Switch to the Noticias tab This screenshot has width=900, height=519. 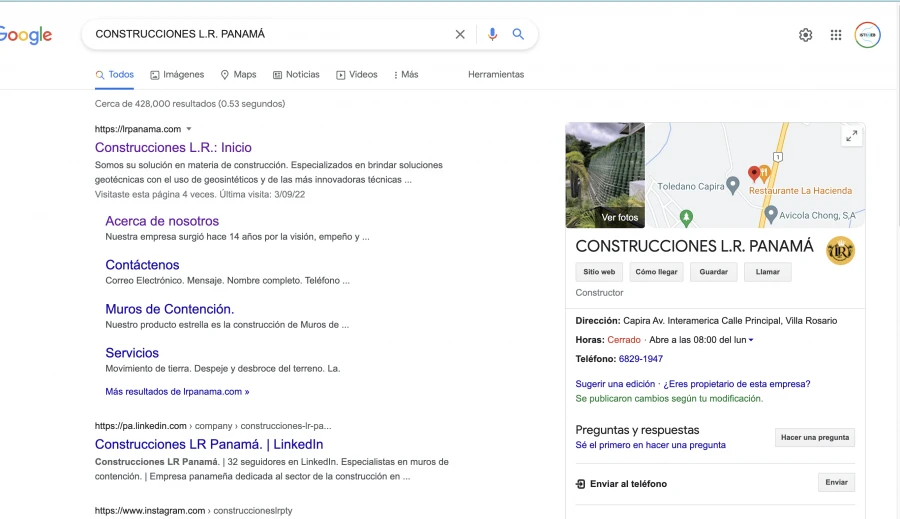[x=296, y=75]
